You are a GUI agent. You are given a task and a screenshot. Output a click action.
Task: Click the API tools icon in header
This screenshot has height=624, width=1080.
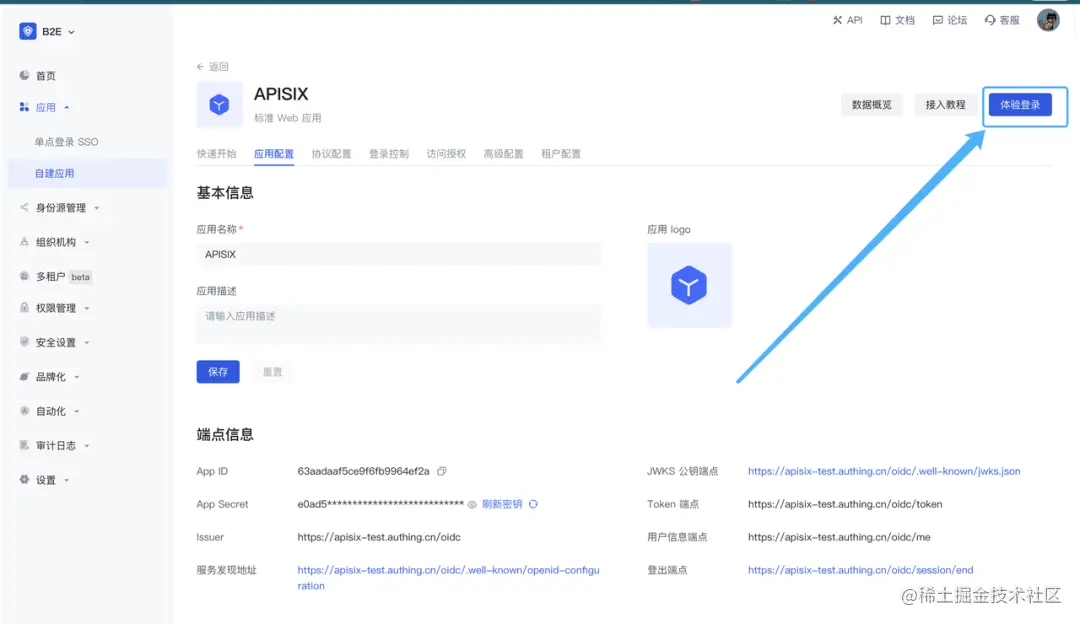pyautogui.click(x=837, y=20)
